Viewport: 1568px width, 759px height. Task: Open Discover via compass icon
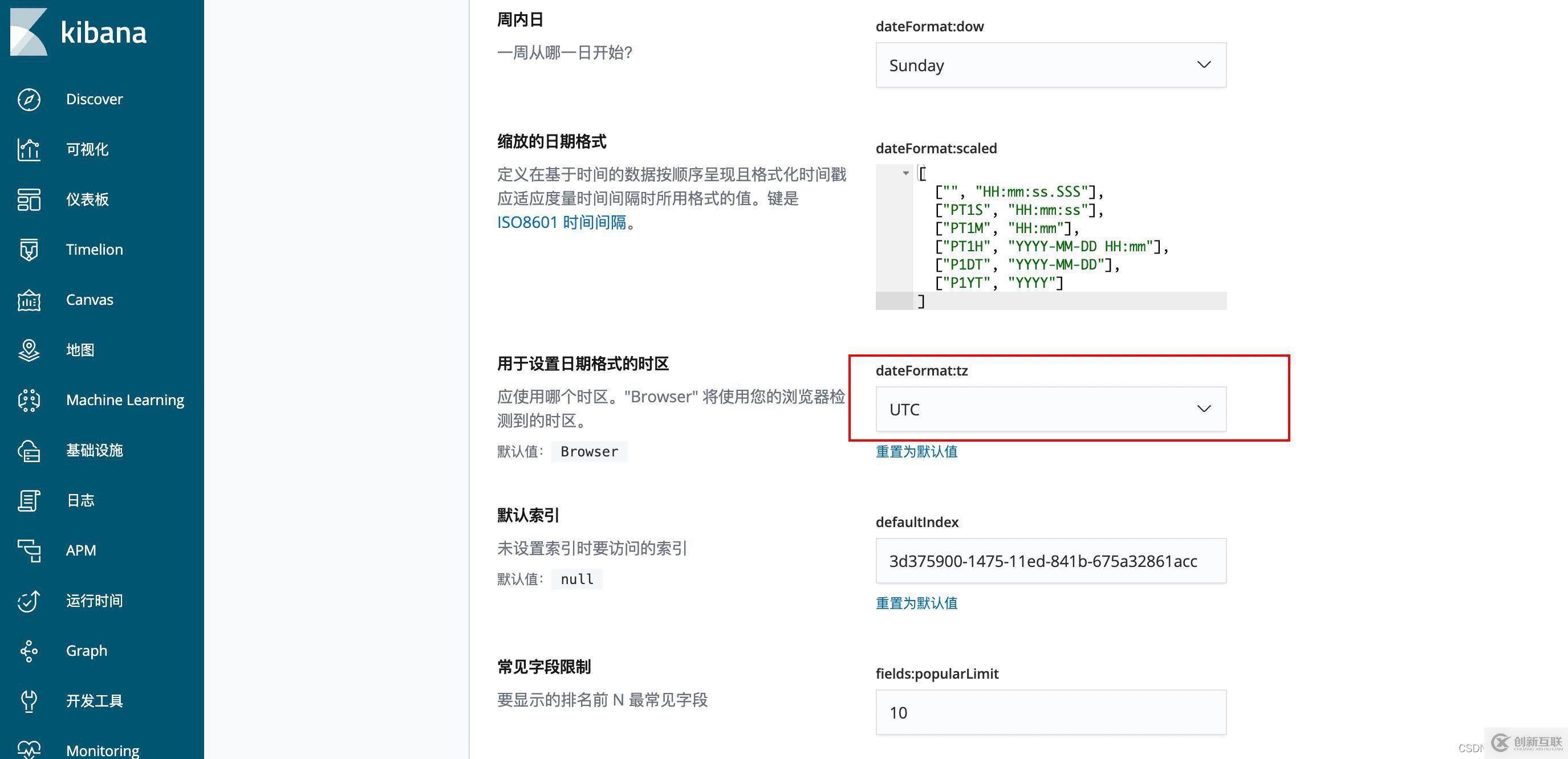(x=29, y=99)
